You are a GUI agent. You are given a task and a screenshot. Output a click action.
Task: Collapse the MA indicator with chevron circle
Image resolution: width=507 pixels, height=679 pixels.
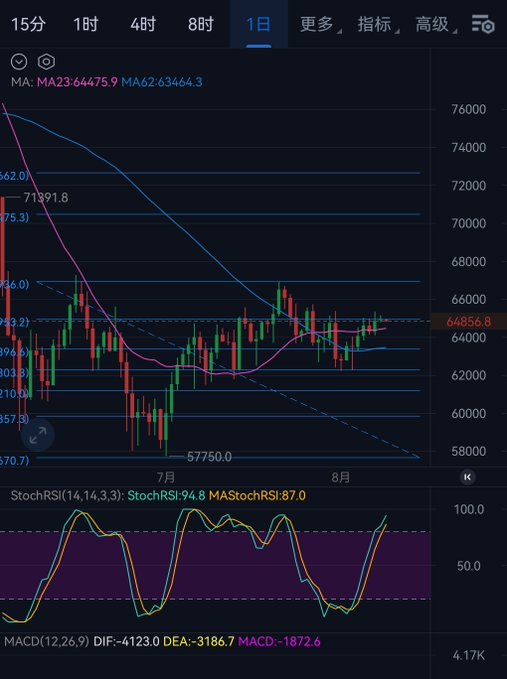click(19, 62)
